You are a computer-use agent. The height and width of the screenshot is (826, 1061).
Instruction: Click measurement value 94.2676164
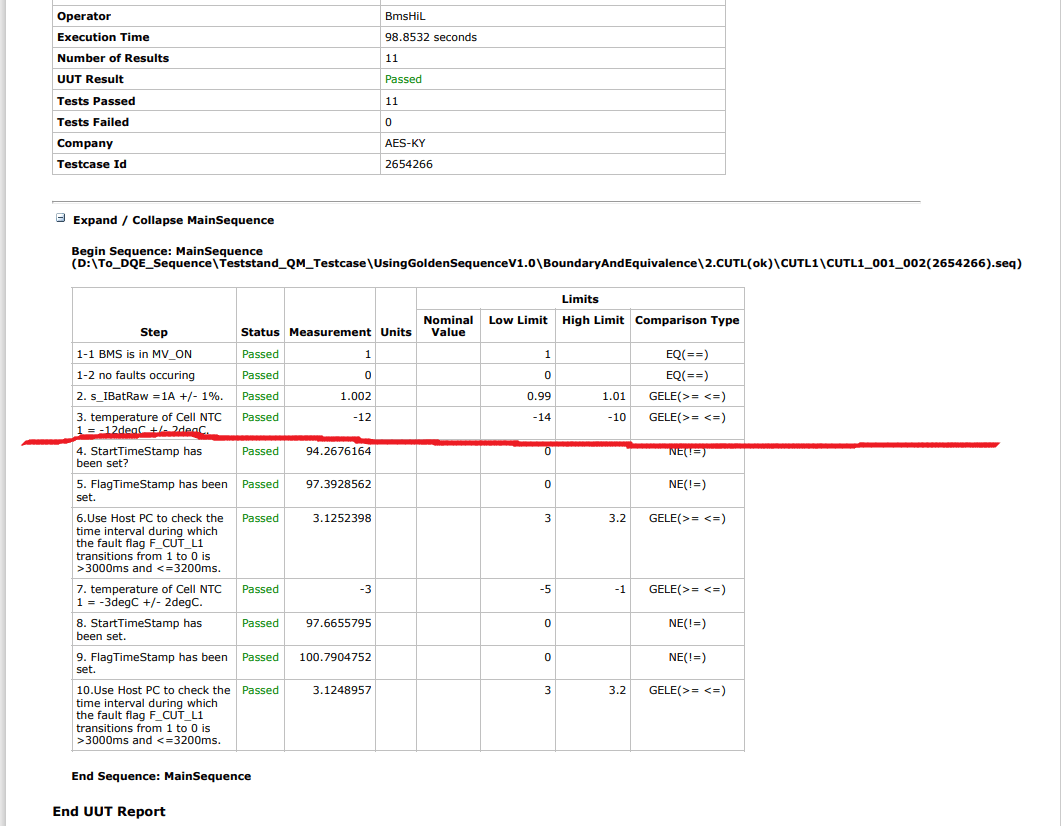tap(338, 451)
